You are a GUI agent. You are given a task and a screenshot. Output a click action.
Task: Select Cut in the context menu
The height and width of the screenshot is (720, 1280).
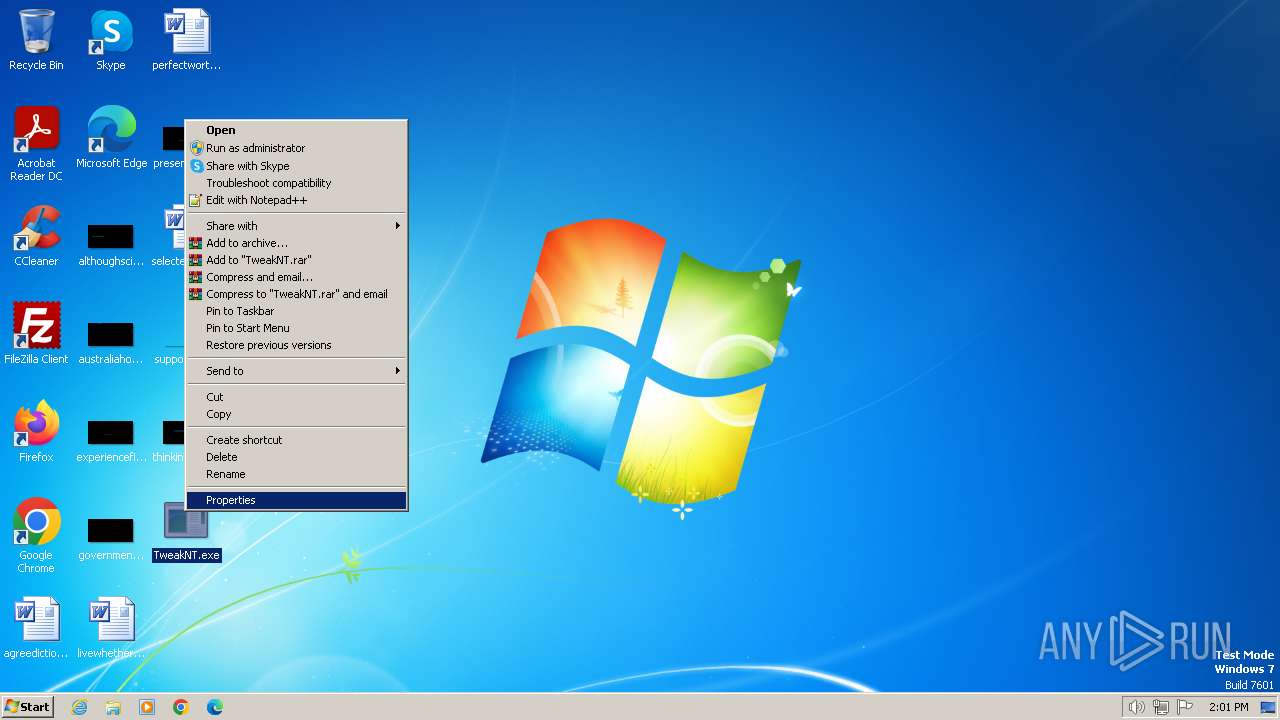click(x=297, y=397)
